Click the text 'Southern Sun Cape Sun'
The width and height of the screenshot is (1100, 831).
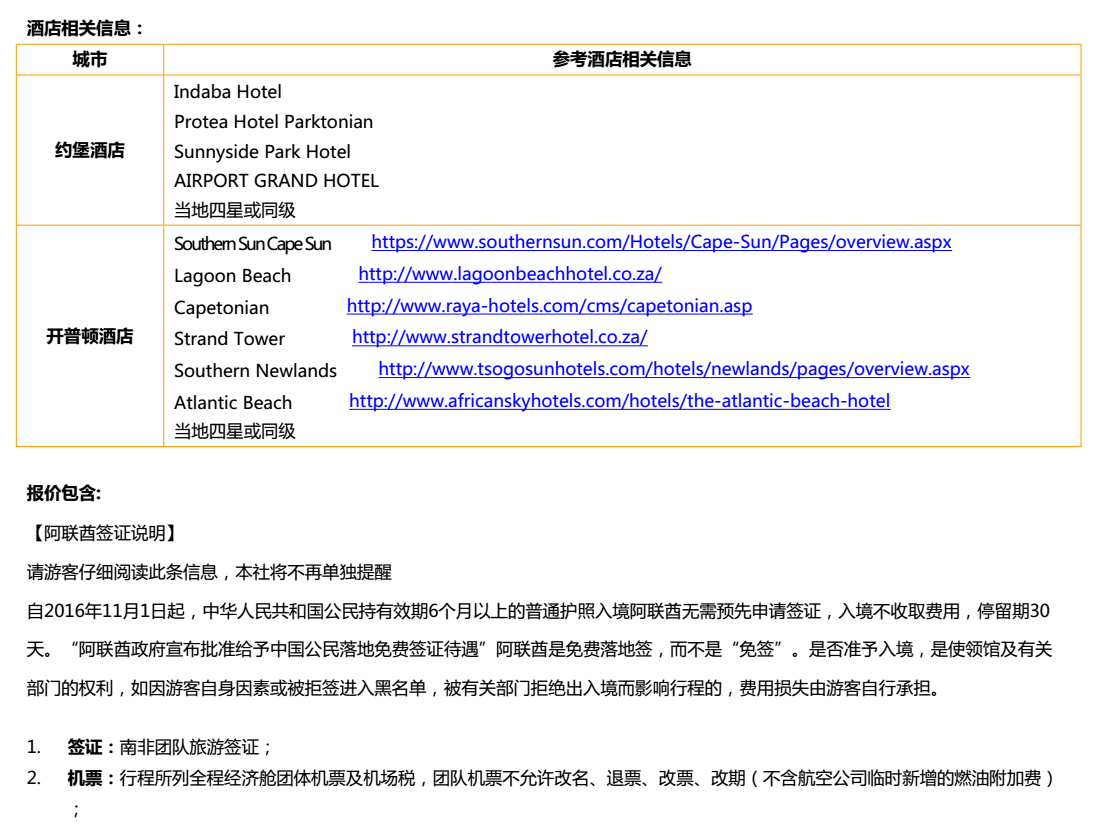253,244
